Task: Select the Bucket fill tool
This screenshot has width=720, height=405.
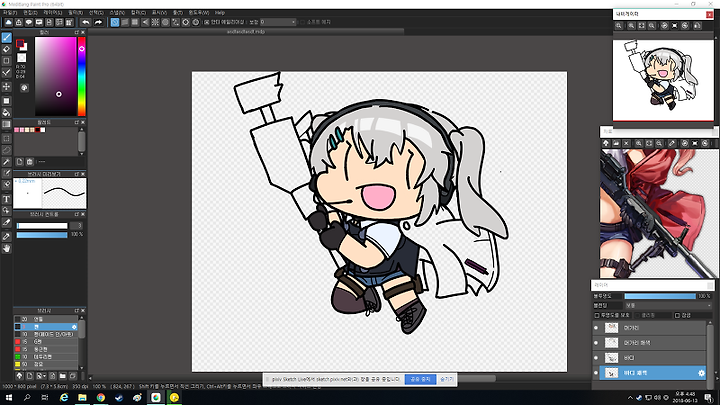Action: point(6,112)
